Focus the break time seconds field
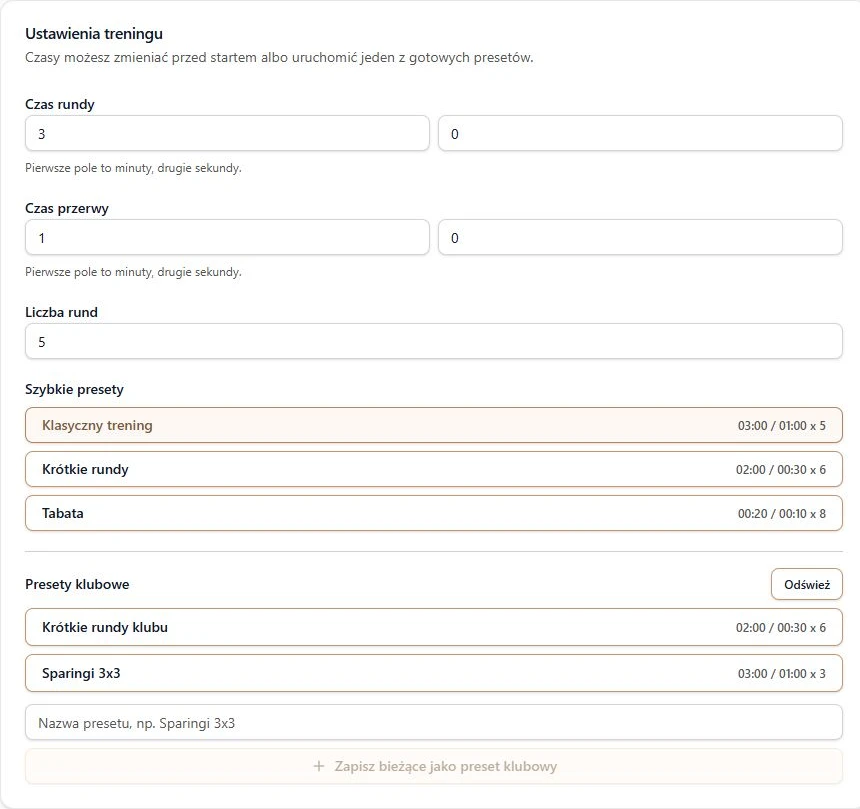This screenshot has height=809, width=860. 640,237
